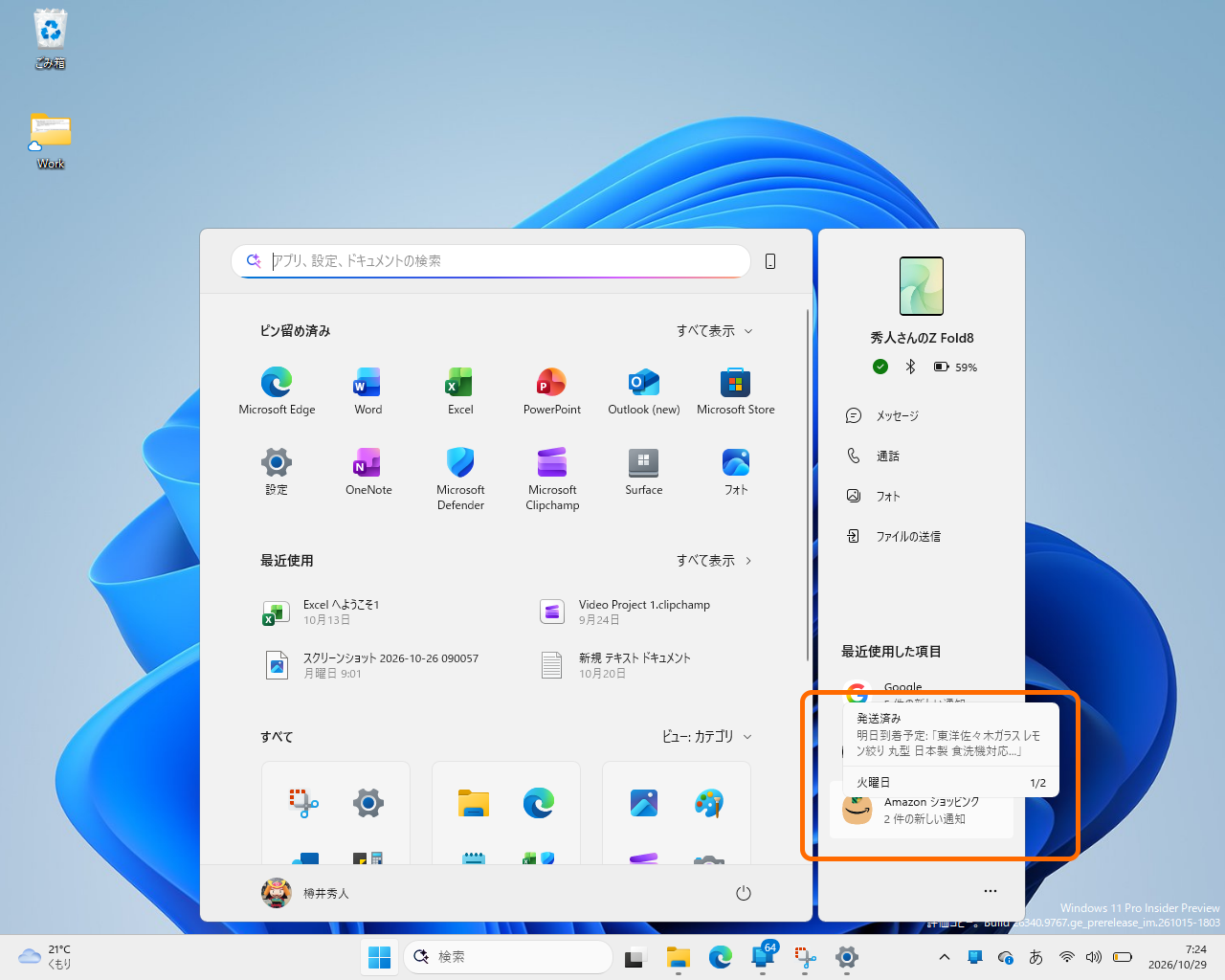Screen dimensions: 1225x980
Task: Open the Surface app
Action: 644,471
